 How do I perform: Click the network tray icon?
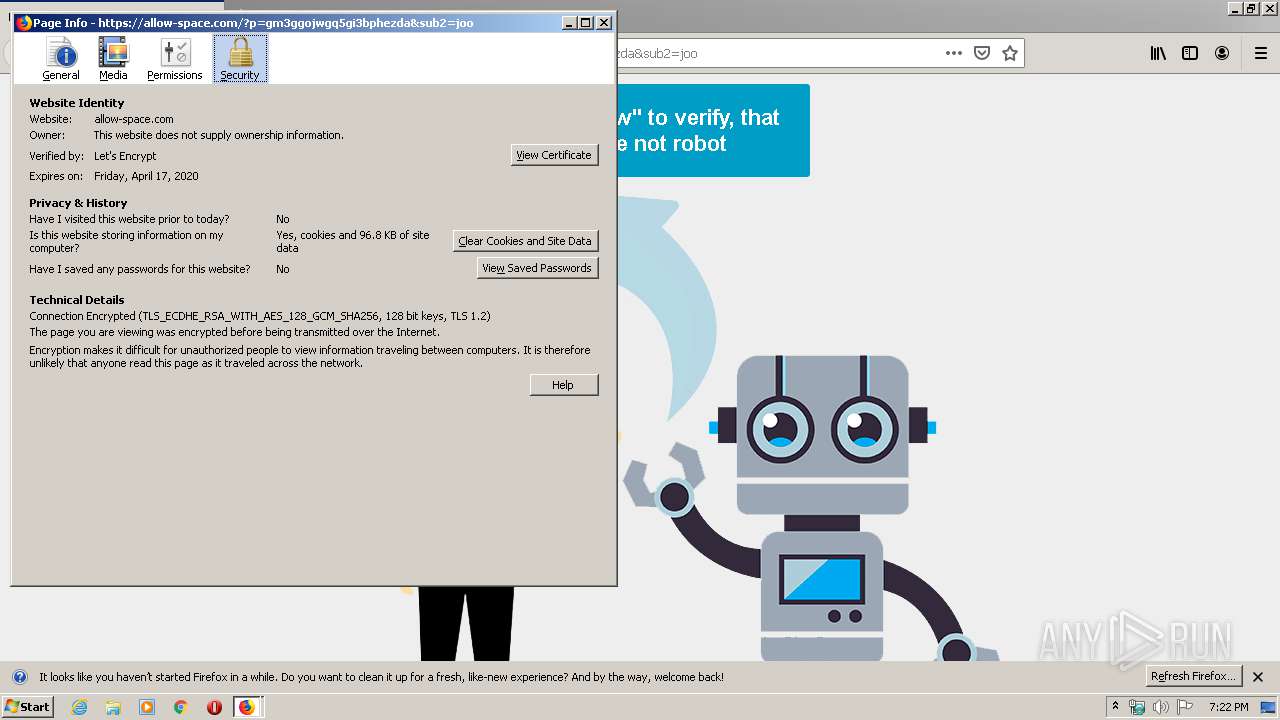tap(1137, 707)
